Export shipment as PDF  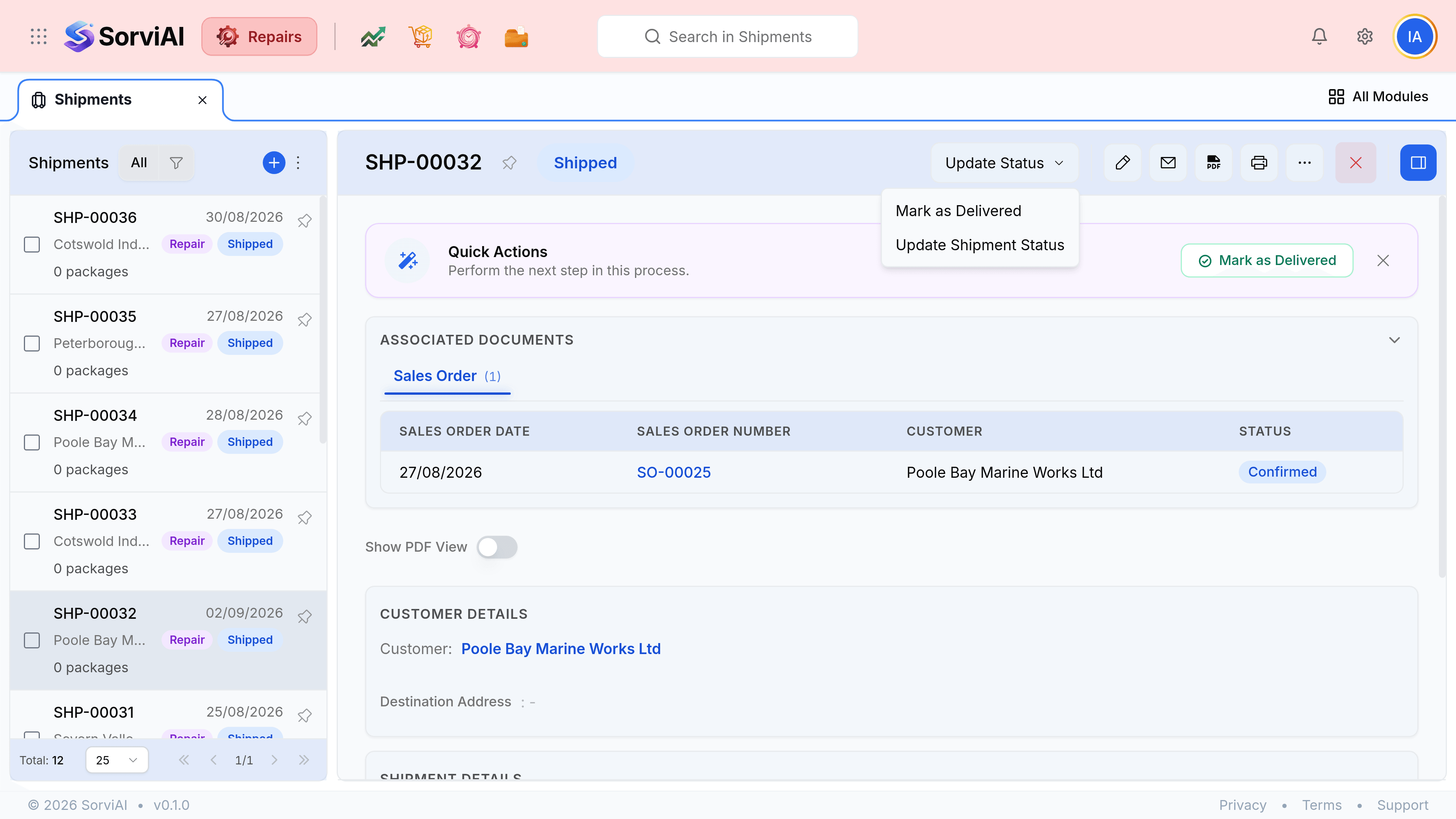pos(1213,163)
